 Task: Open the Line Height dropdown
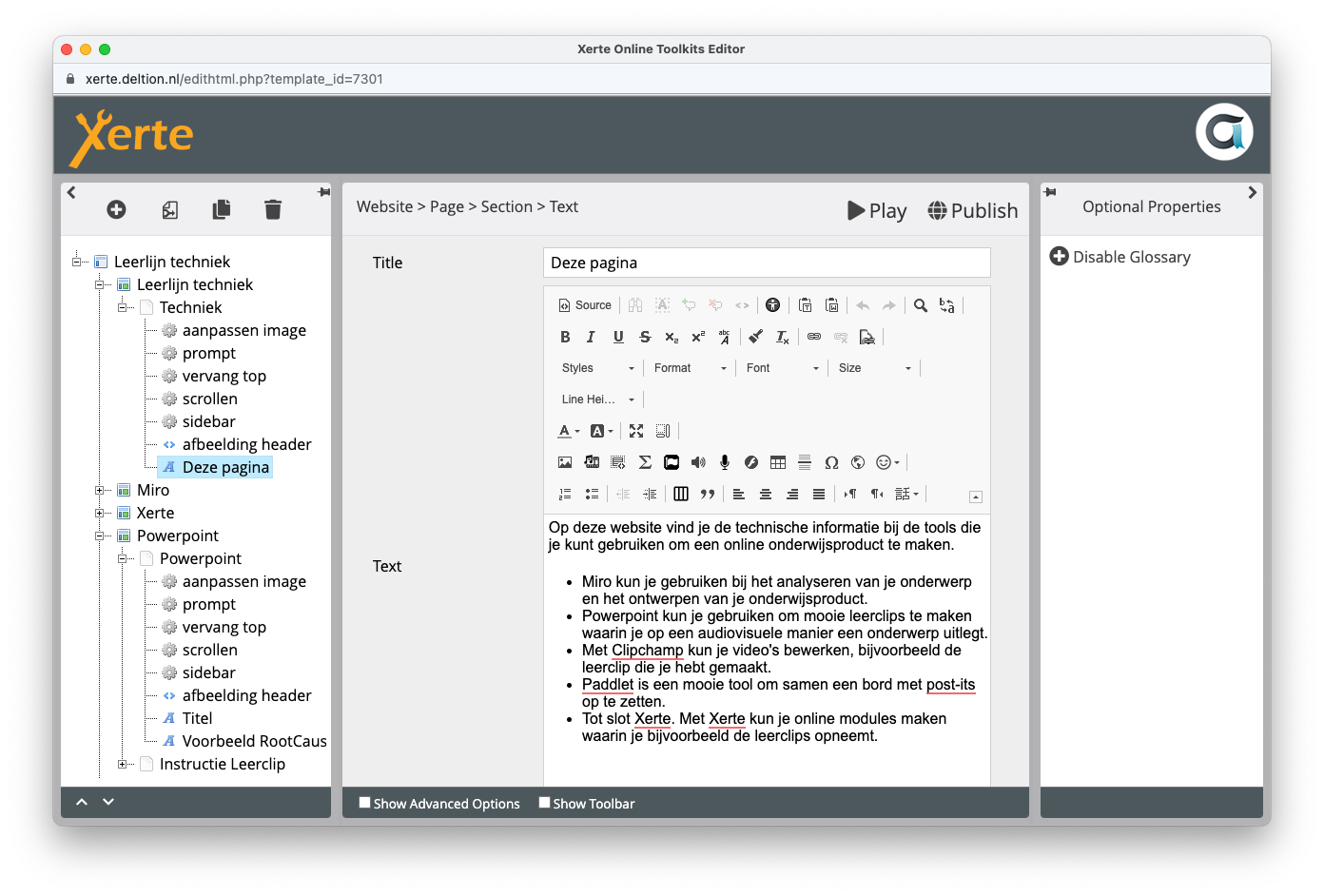coord(597,399)
